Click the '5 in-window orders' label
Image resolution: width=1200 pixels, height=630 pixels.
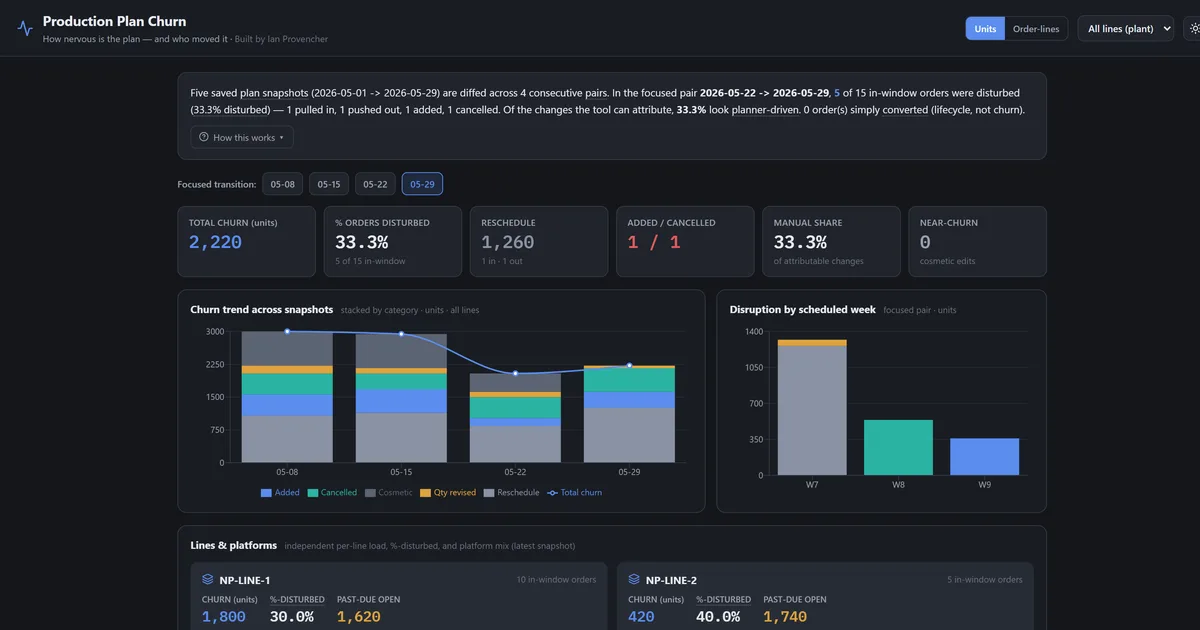click(x=985, y=579)
